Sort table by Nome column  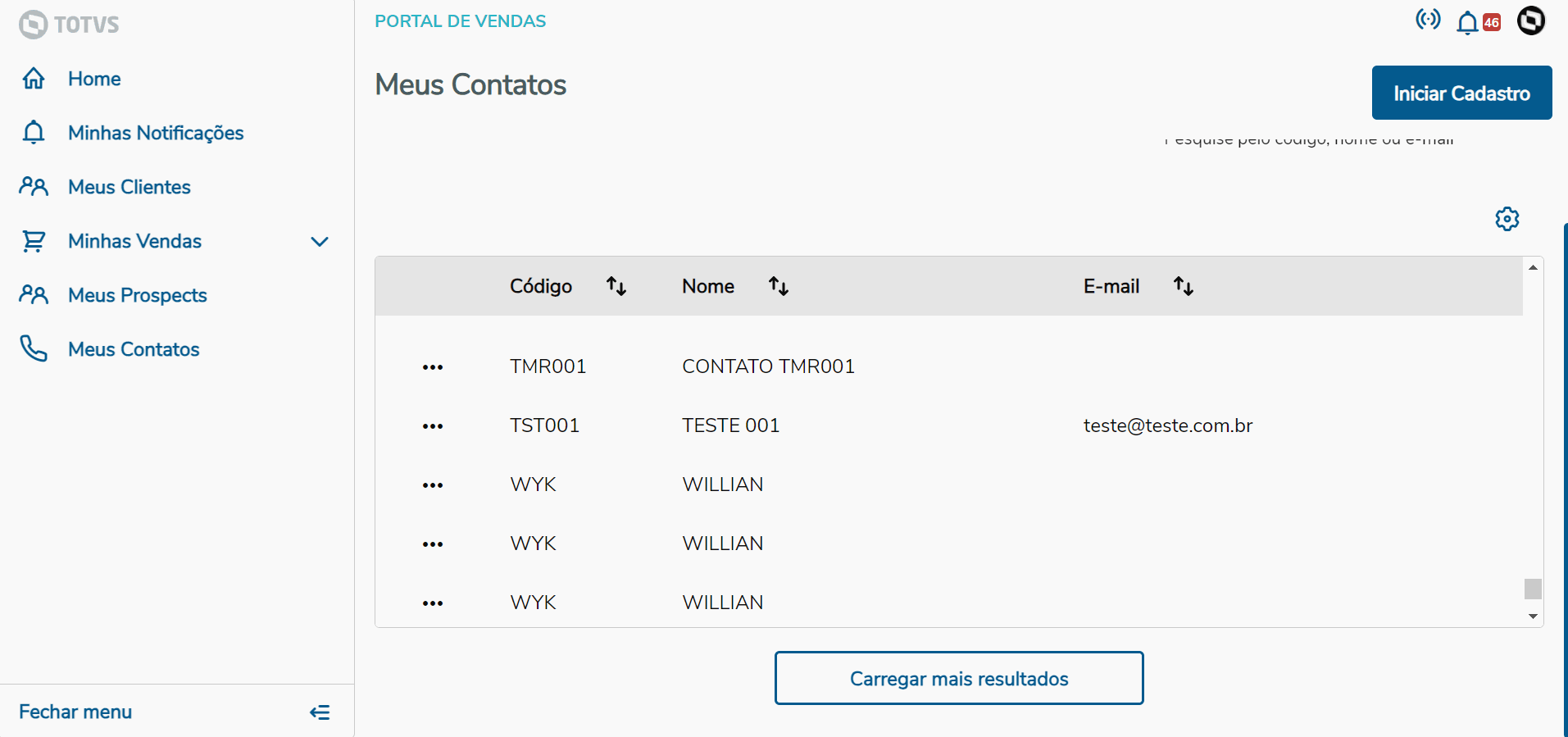pyautogui.click(x=779, y=286)
